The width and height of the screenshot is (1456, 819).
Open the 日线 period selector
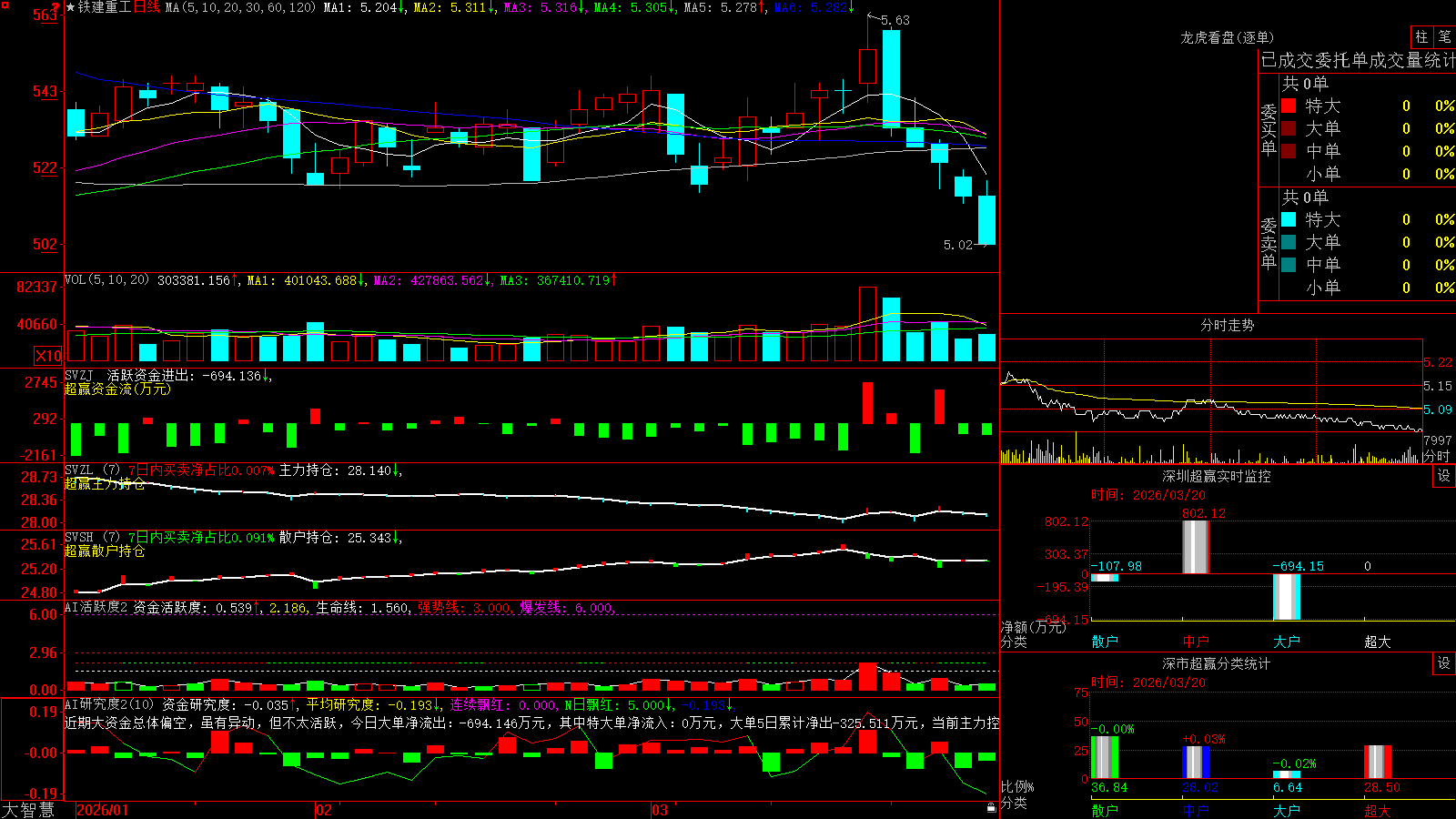(x=147, y=7)
